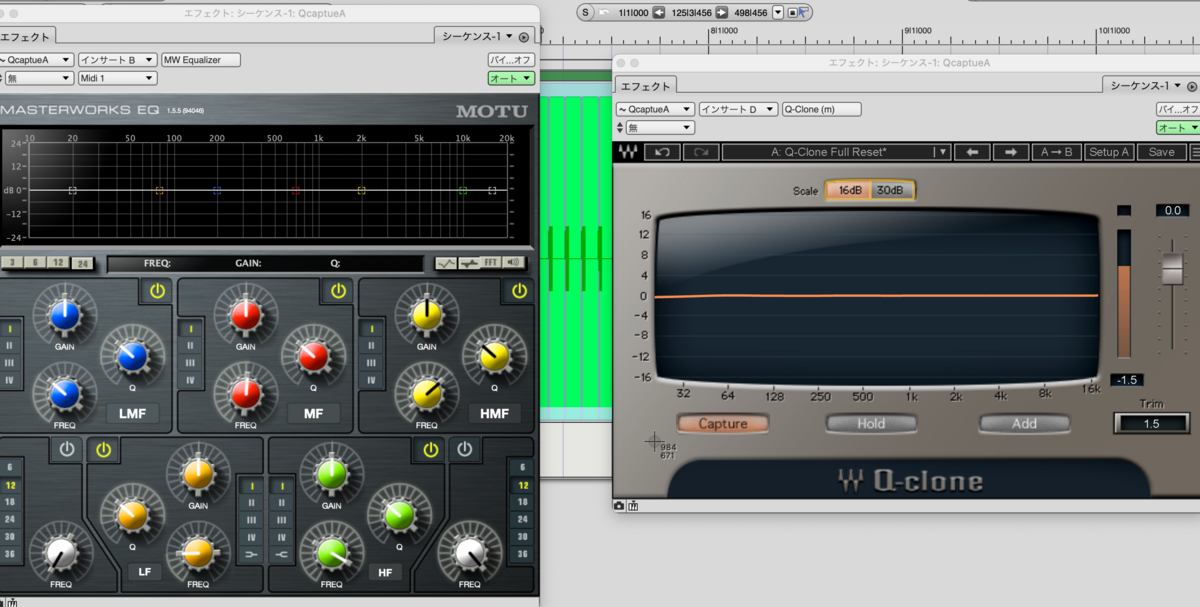Select エフェクト tab in Q-Clone window
The width and height of the screenshot is (1200, 607).
click(643, 86)
